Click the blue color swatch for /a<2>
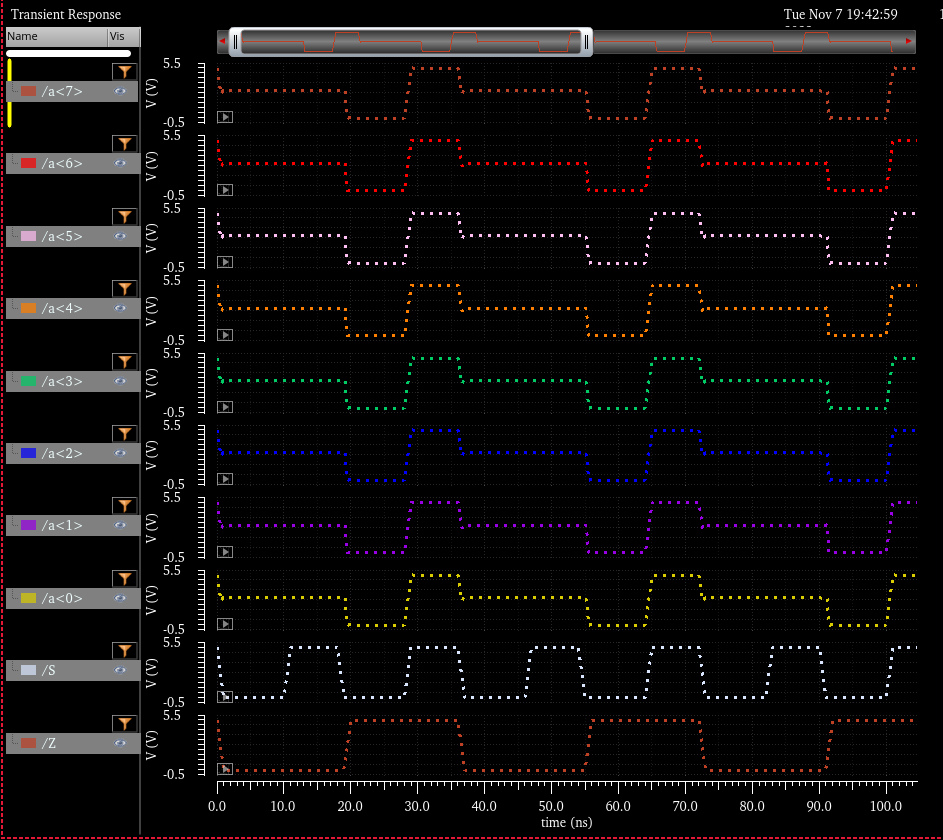Screen dimensions: 943x840 [x=28, y=453]
